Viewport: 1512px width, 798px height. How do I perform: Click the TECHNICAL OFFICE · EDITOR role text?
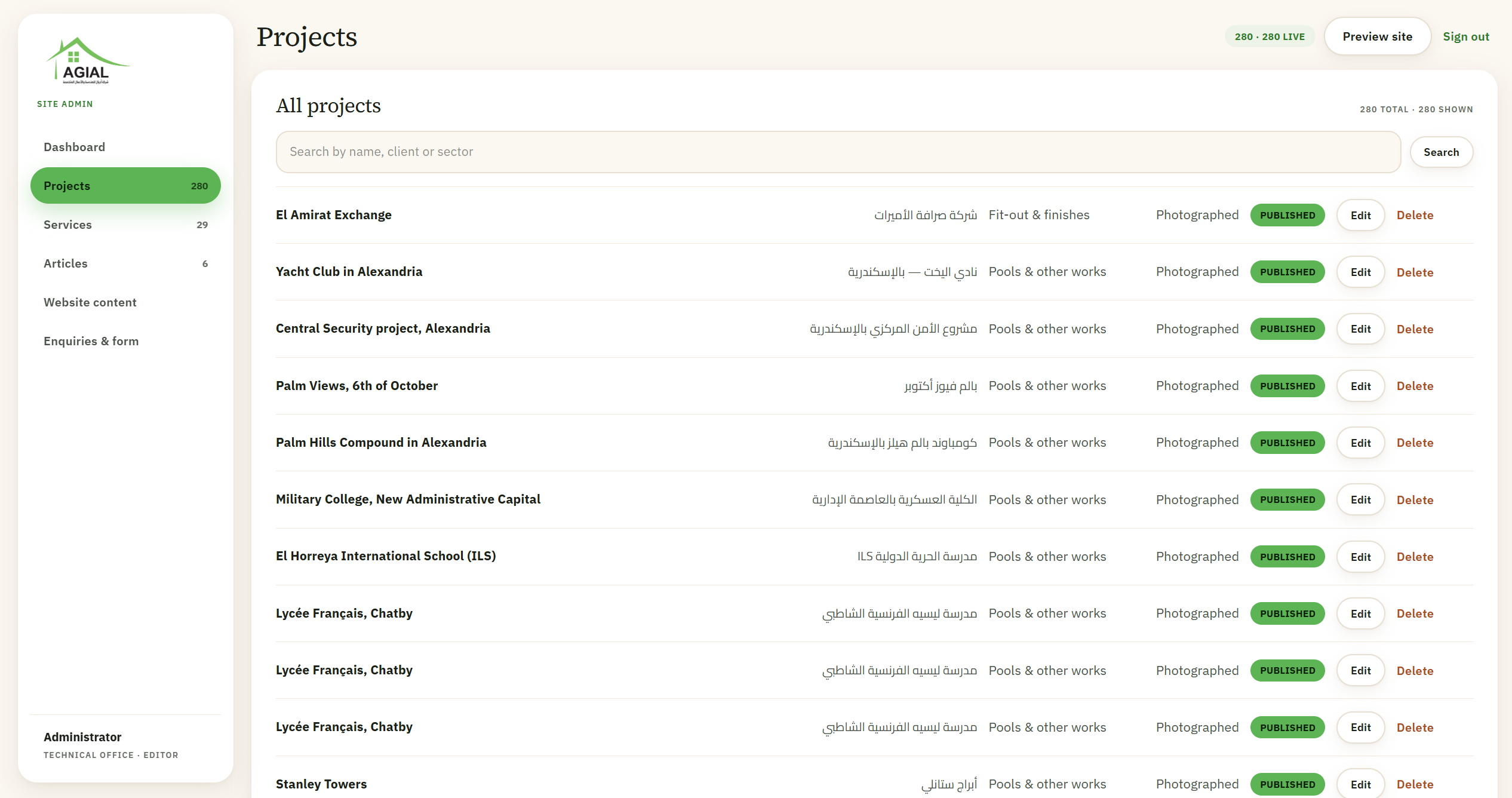tap(111, 755)
